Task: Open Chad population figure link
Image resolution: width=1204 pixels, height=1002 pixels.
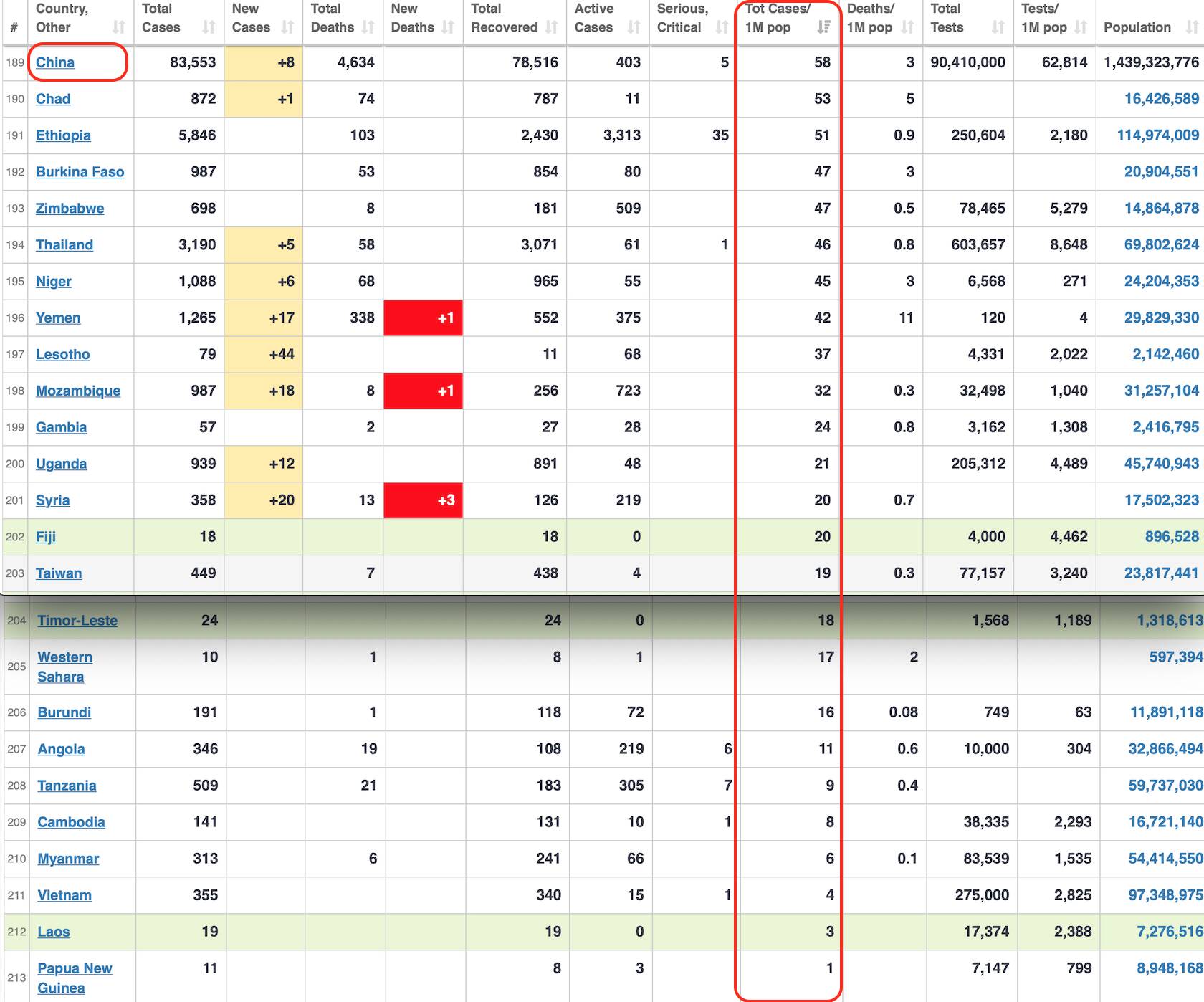Action: click(1161, 99)
